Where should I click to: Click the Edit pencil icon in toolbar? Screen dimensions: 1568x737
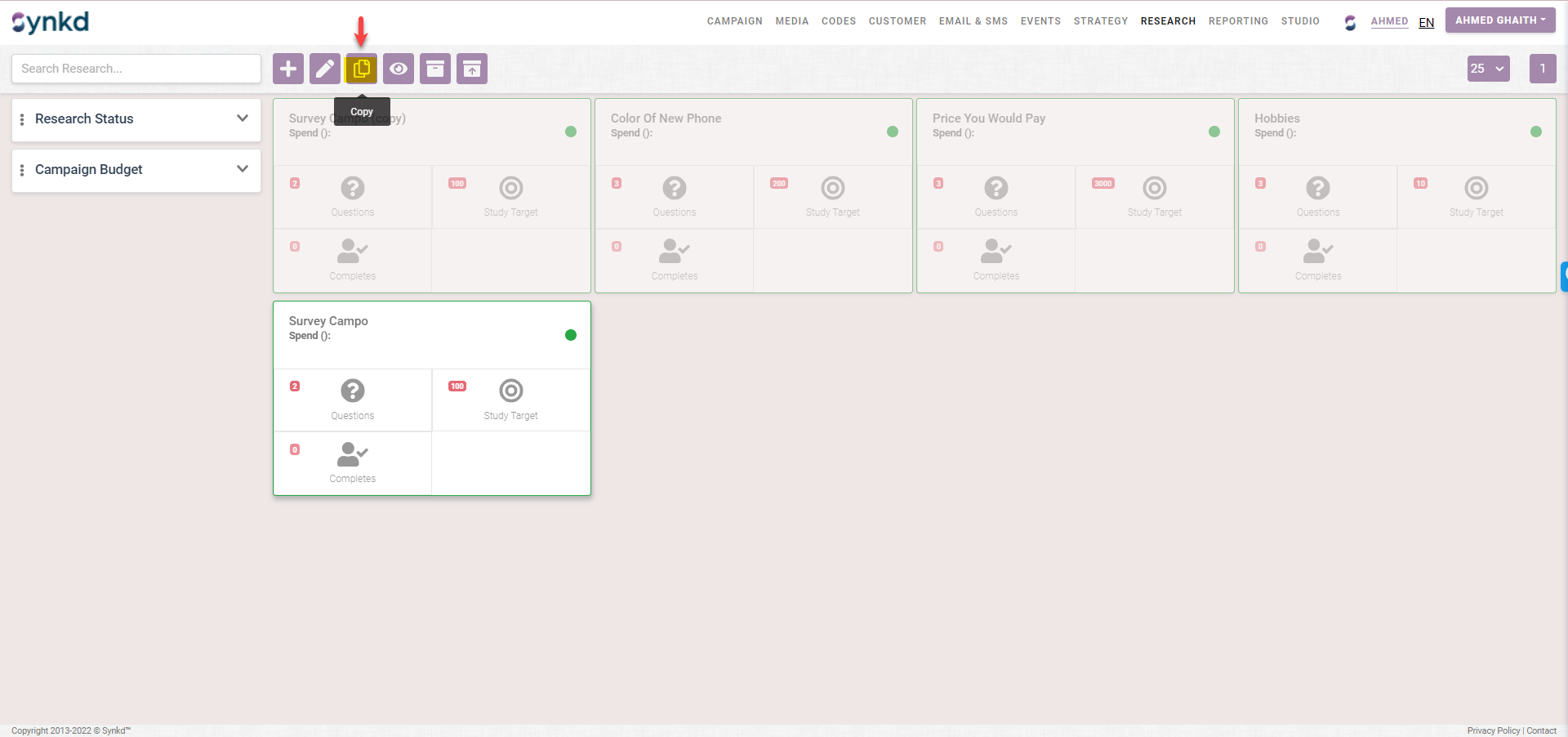[x=325, y=69]
